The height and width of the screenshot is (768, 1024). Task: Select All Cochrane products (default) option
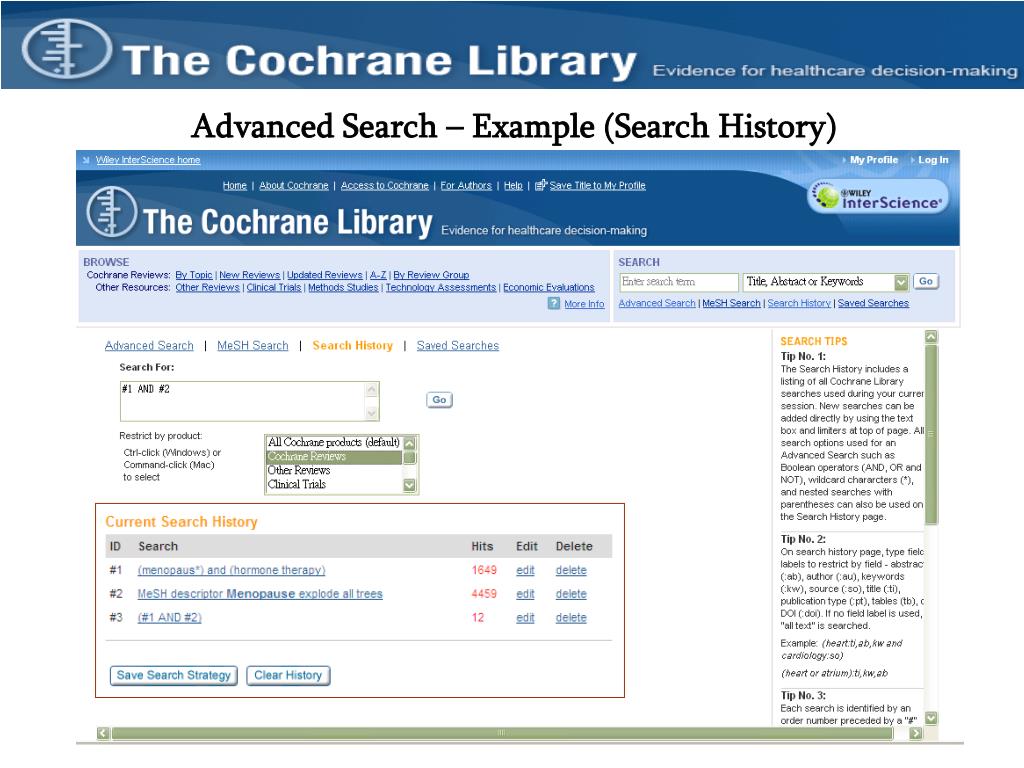[x=334, y=442]
